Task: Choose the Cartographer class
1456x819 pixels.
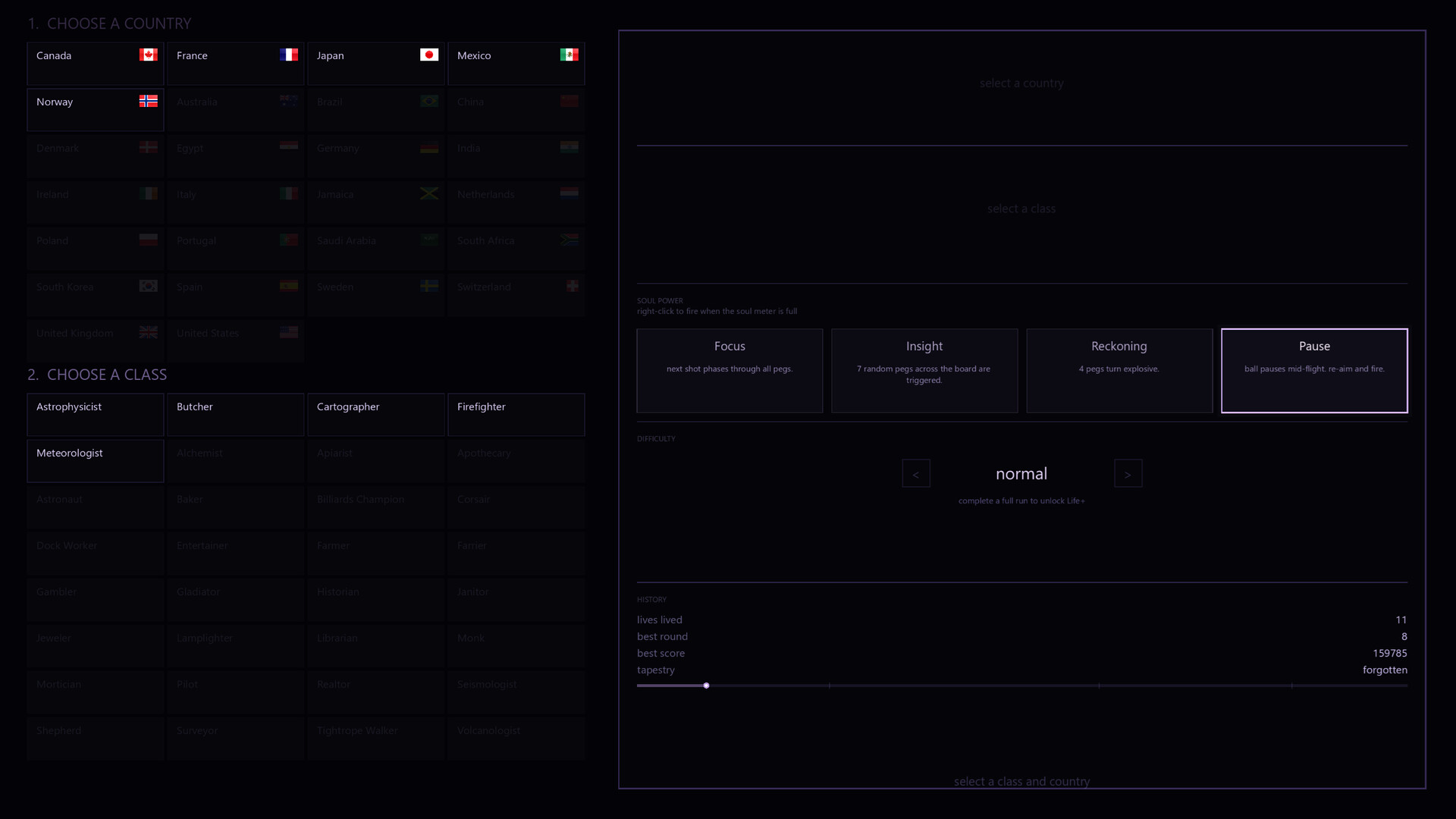Action: pyautogui.click(x=376, y=415)
